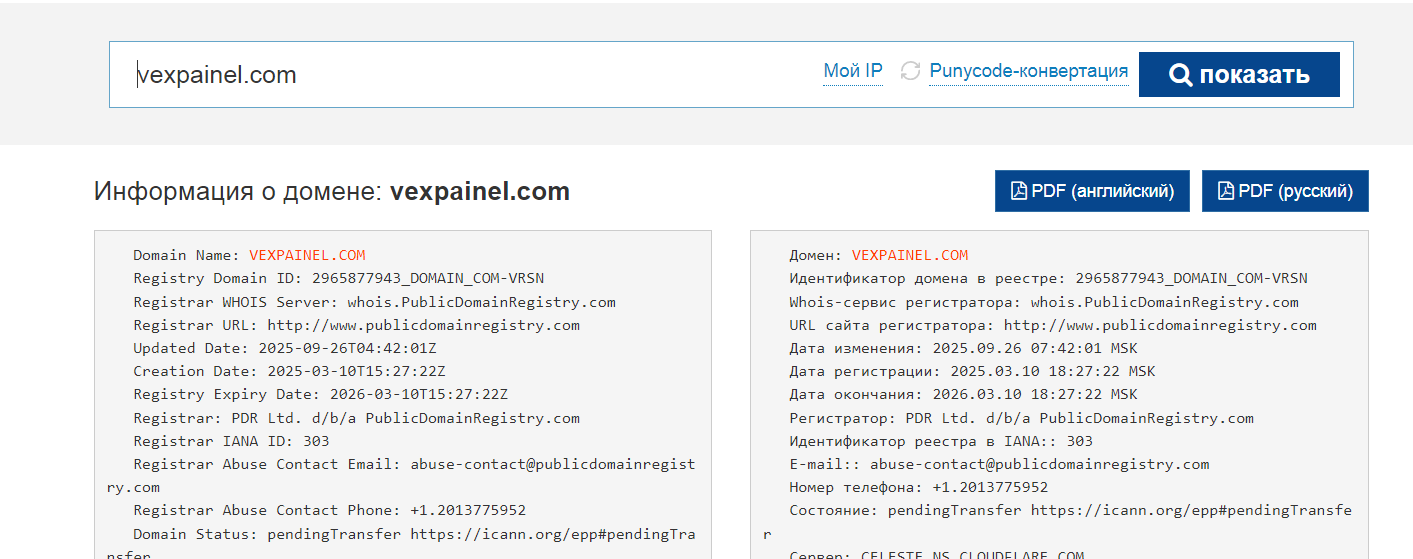Select the Номер телефона: +1.2013775952 line
Screen dimensions: 1413x559
pyautogui.click(x=918, y=487)
